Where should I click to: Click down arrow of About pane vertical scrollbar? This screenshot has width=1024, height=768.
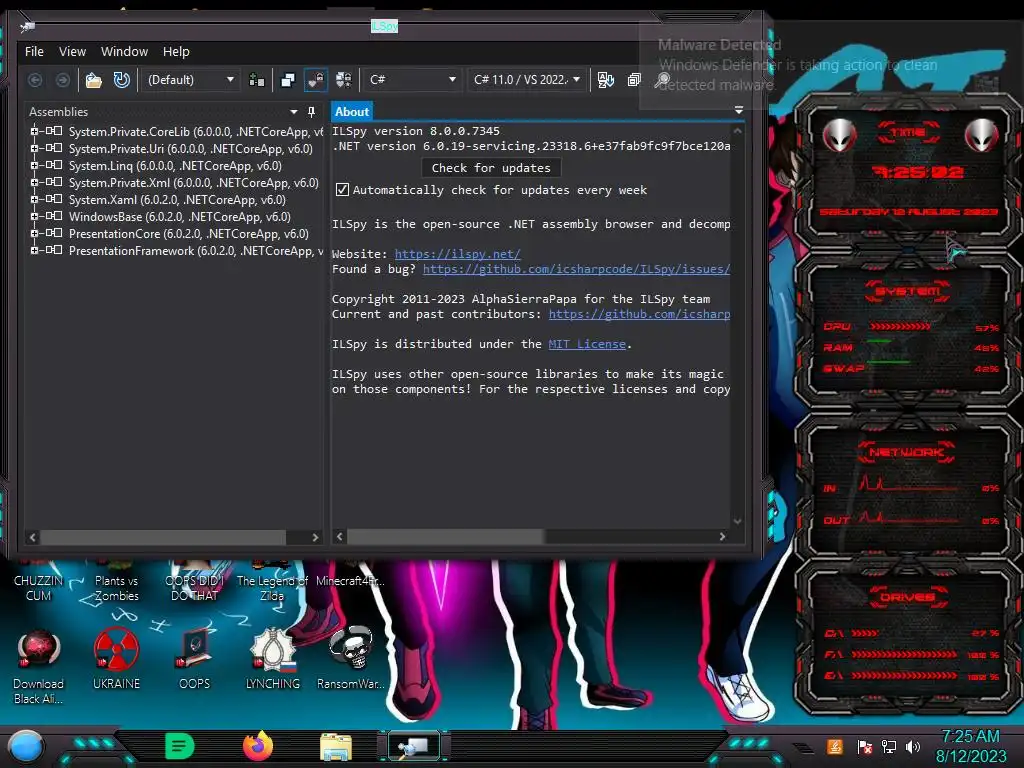[737, 521]
